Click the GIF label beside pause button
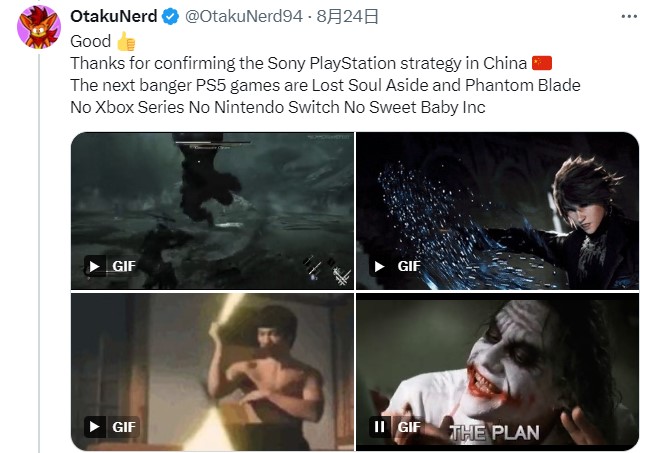 tap(409, 427)
